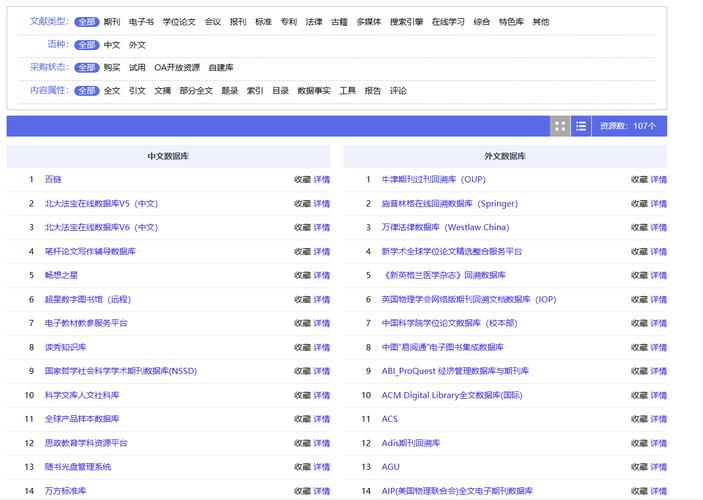Filter content attribute by 部分全文

196,91
